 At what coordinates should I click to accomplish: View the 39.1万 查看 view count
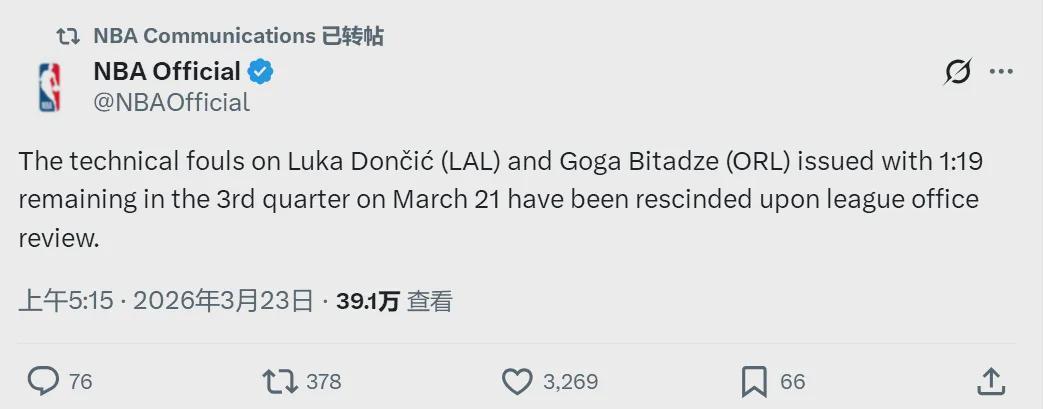pyautogui.click(x=394, y=301)
